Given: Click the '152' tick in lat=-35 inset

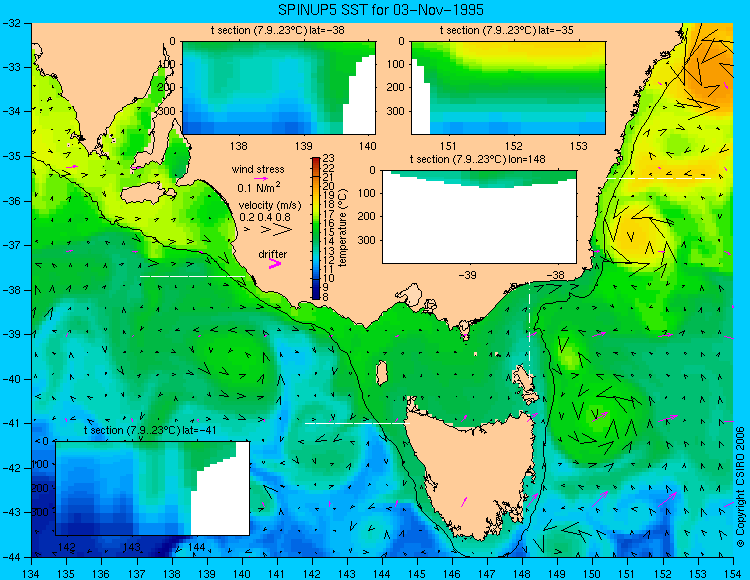Looking at the screenshot, I should pyautogui.click(x=514, y=146).
